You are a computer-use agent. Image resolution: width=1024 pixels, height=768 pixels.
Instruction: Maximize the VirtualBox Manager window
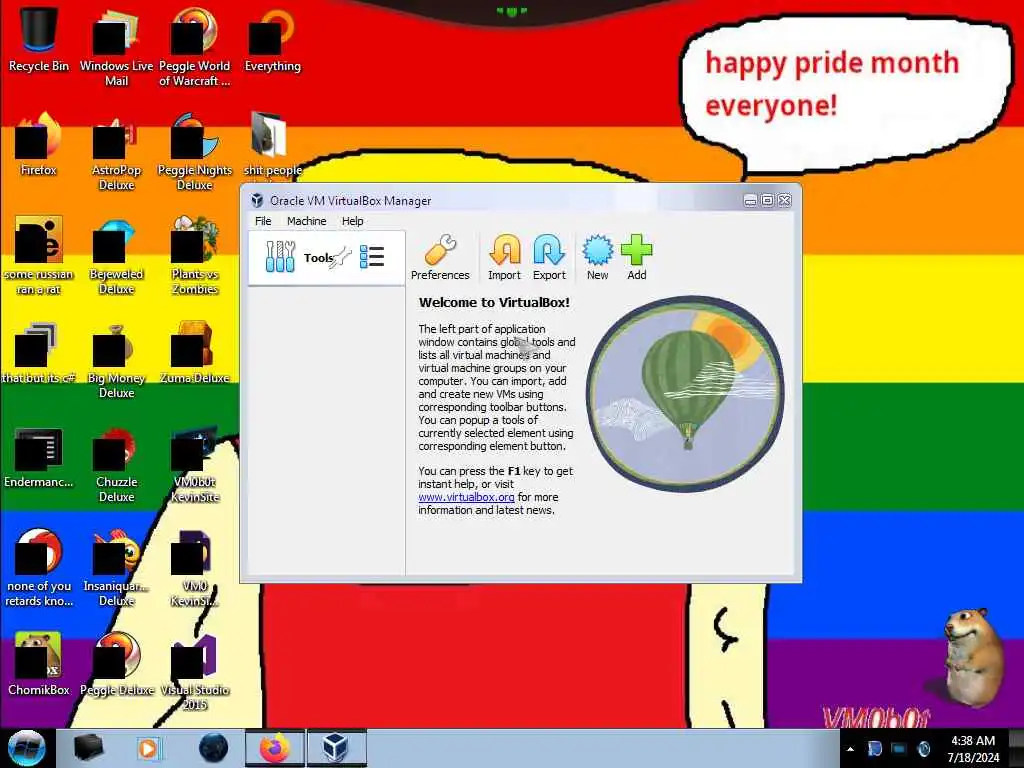(x=767, y=200)
